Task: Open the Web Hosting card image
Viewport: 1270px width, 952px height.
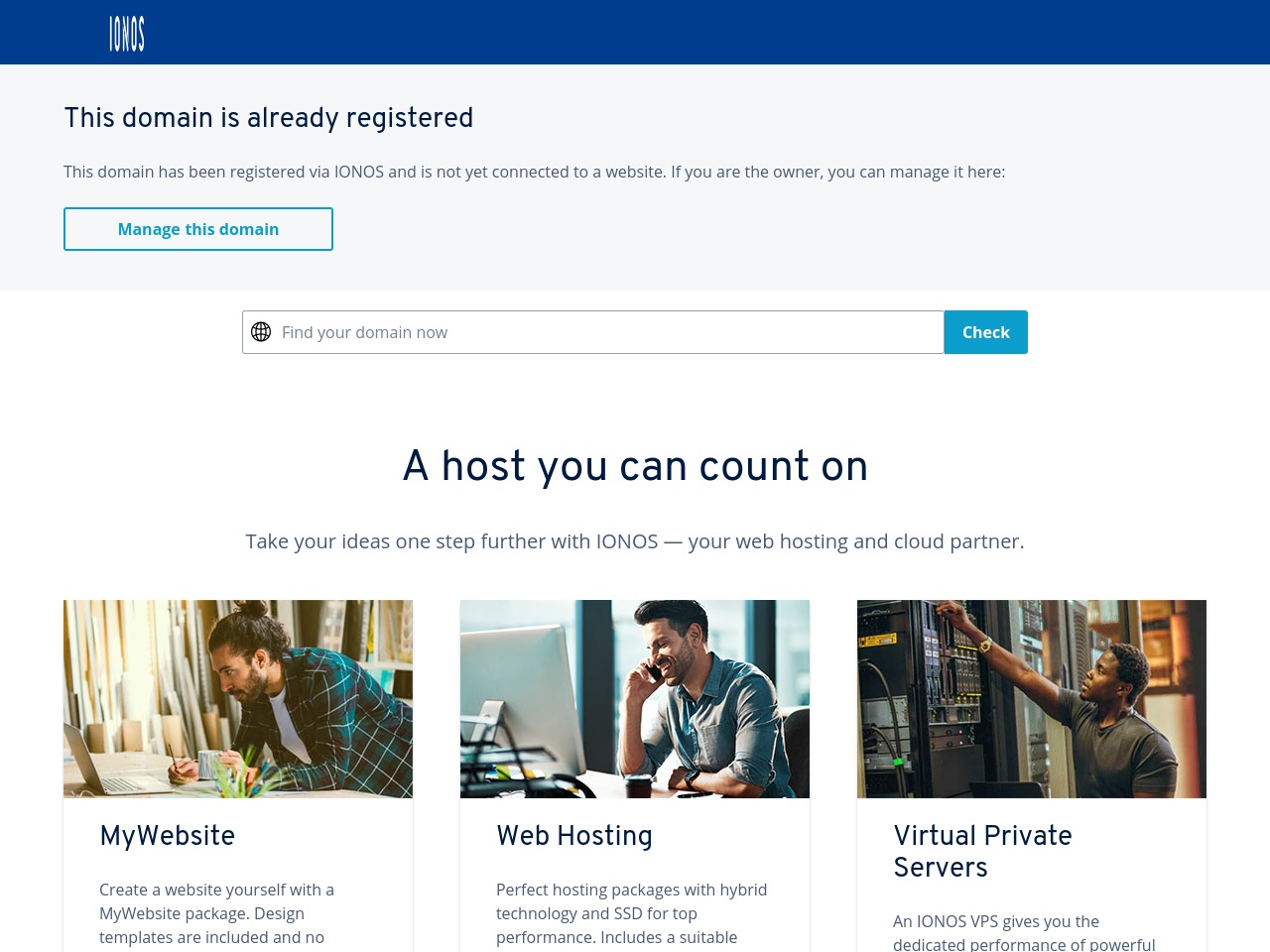Action: 635,699
